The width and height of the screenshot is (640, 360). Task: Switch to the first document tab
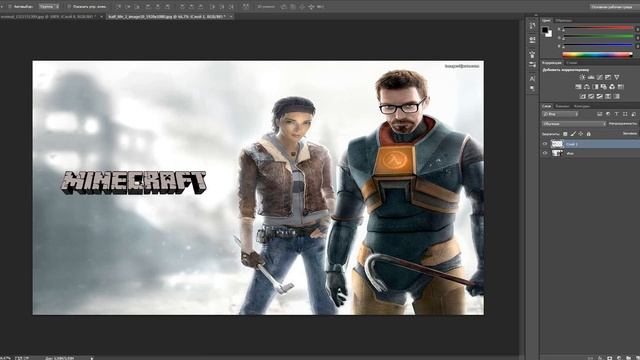(49, 17)
